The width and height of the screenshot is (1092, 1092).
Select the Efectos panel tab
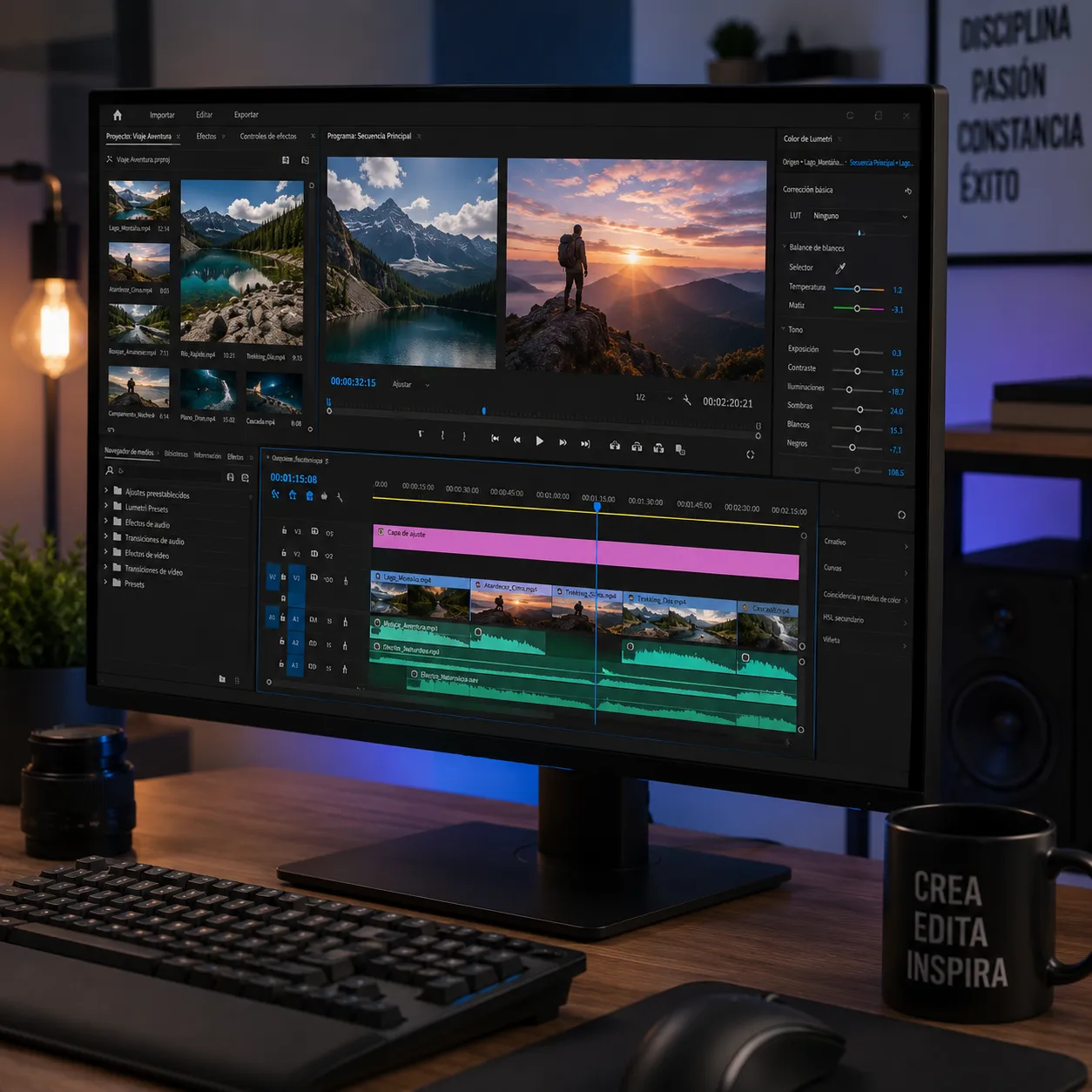click(x=206, y=136)
